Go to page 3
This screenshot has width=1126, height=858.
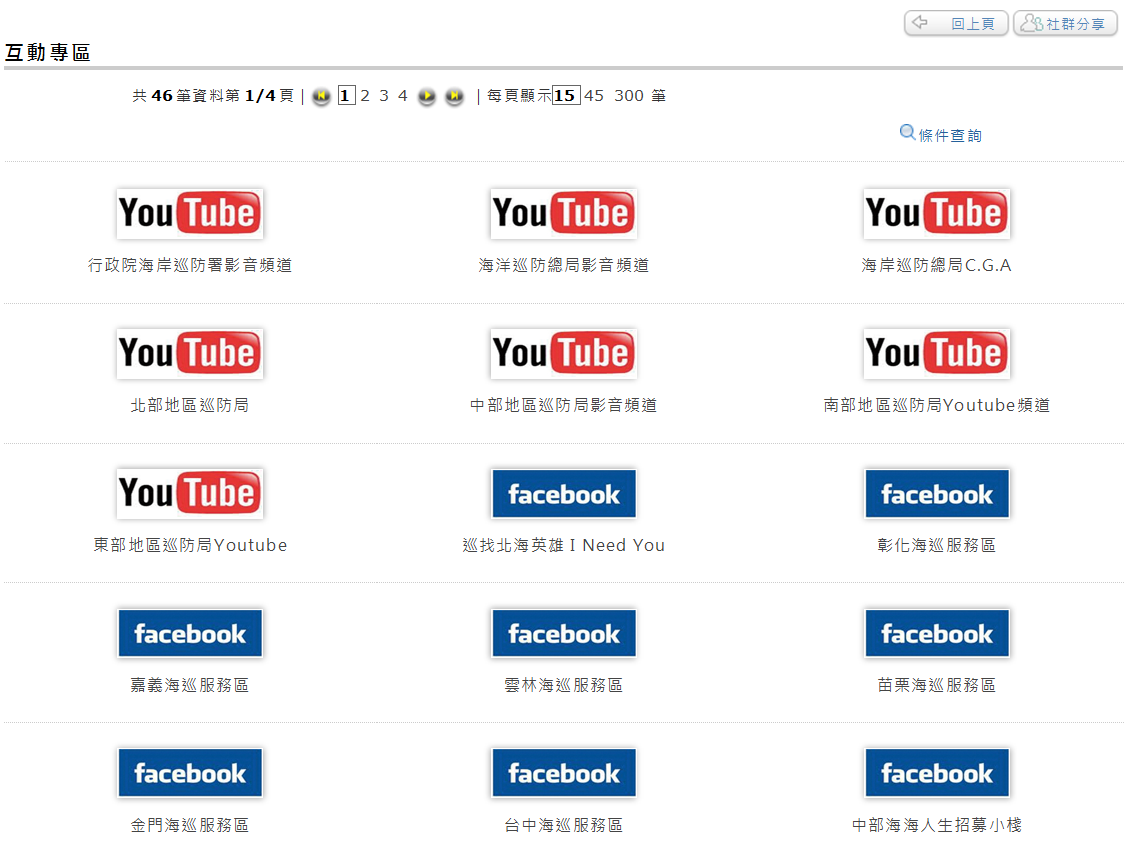coord(384,95)
